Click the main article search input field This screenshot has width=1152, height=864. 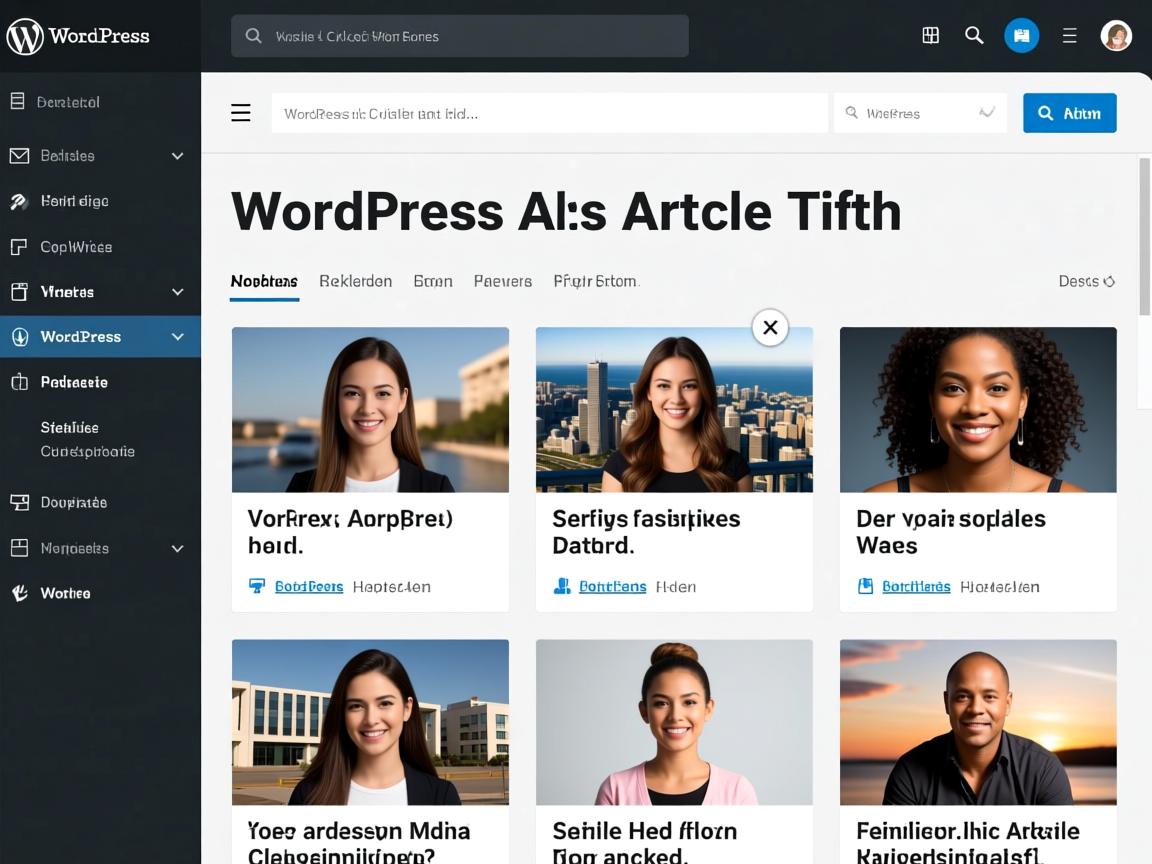(549, 113)
